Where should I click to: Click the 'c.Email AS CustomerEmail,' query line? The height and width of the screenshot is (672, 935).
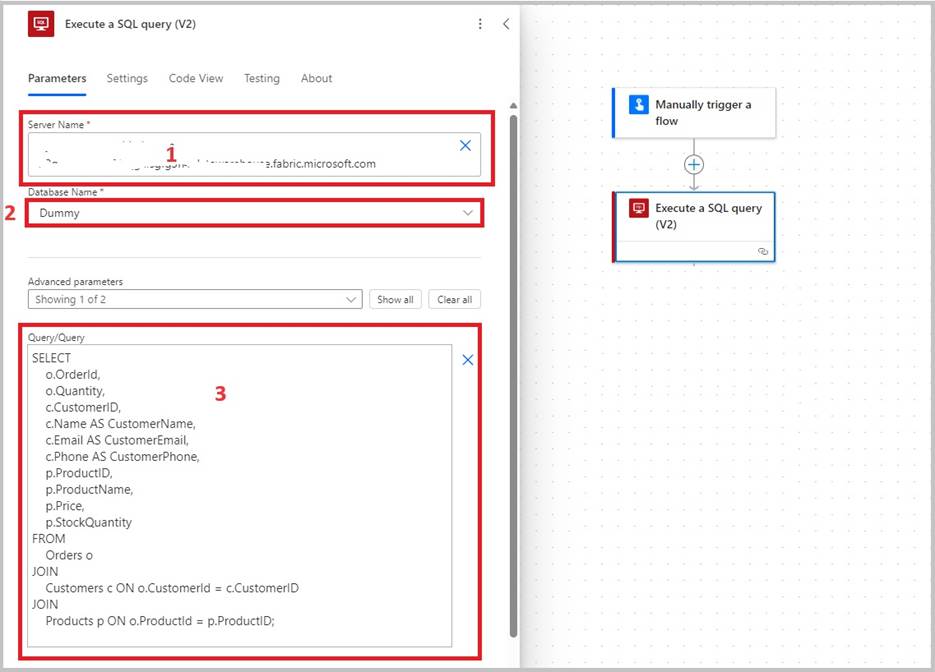pos(117,440)
